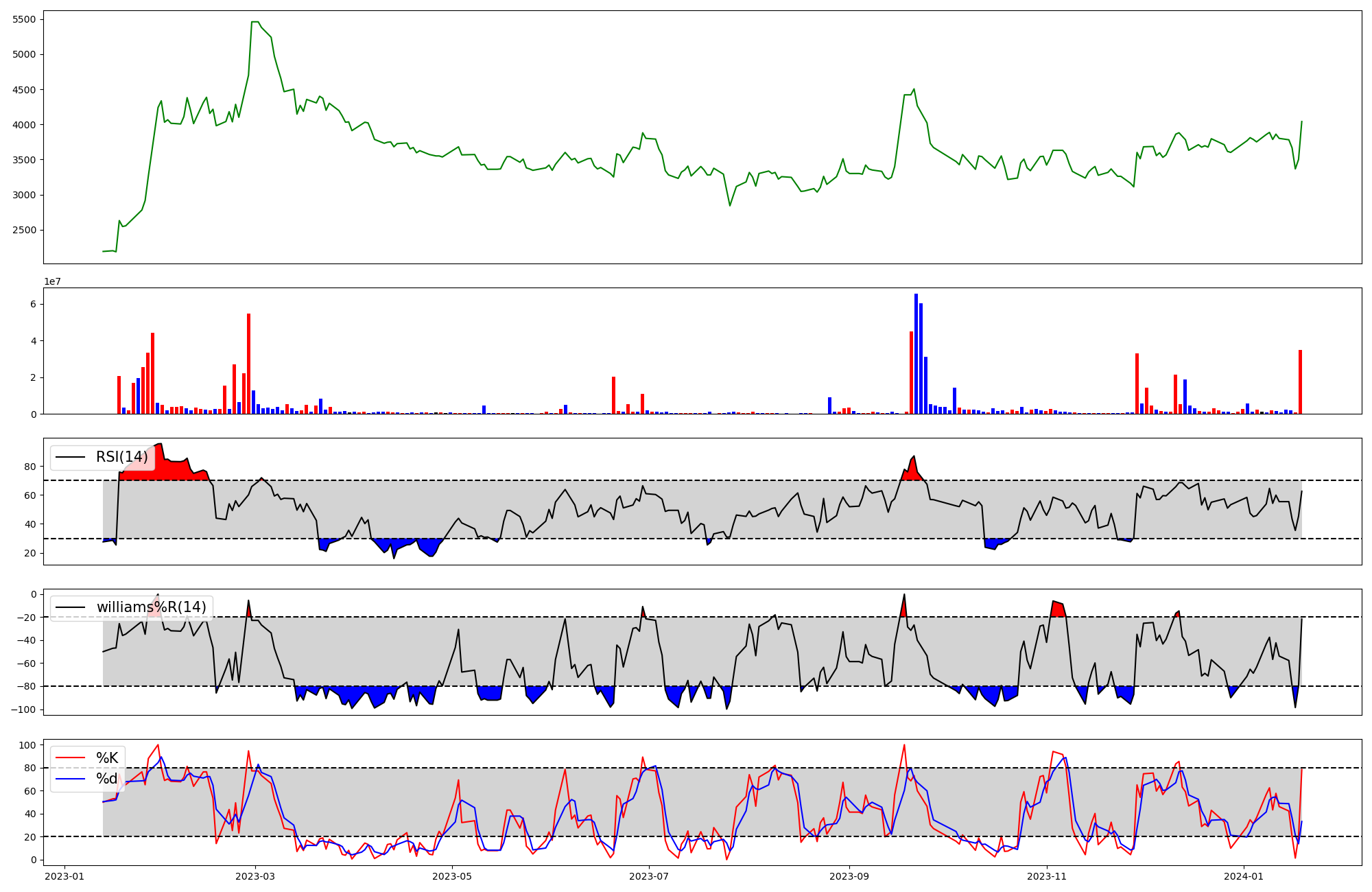Click the red %K legend line sample

point(70,758)
